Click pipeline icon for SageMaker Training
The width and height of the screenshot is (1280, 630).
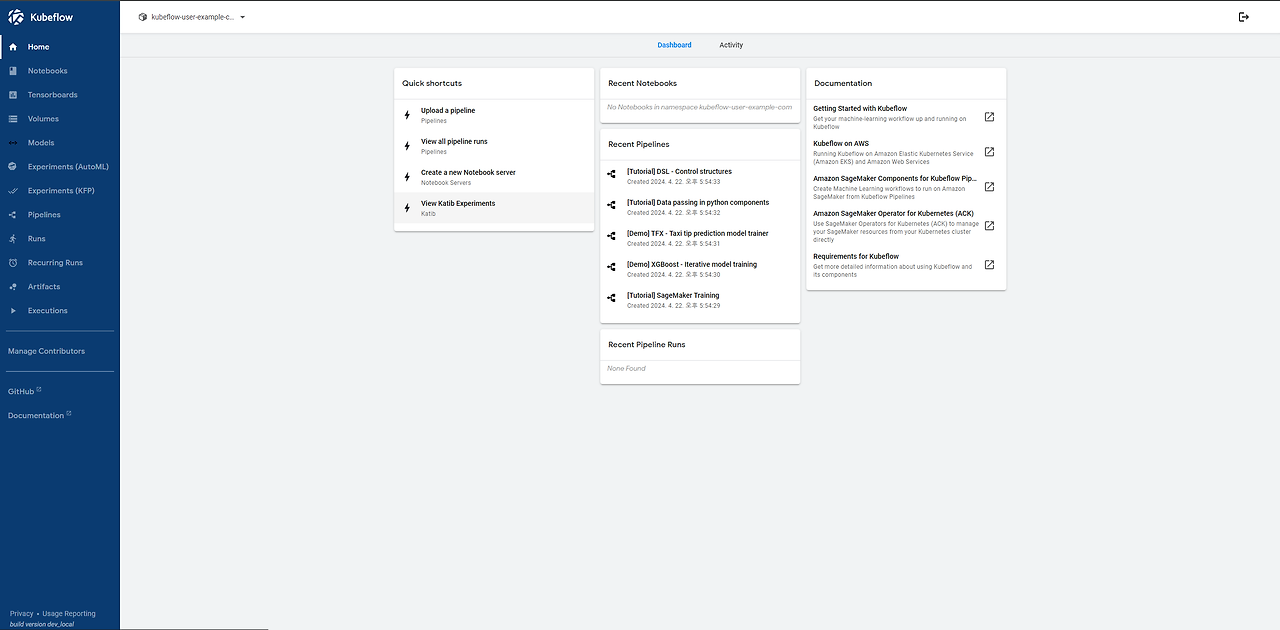[x=612, y=297]
